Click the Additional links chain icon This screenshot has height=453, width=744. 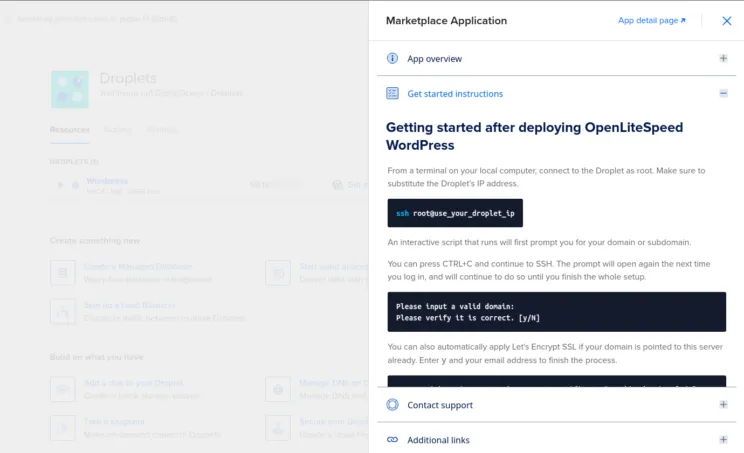coord(393,440)
